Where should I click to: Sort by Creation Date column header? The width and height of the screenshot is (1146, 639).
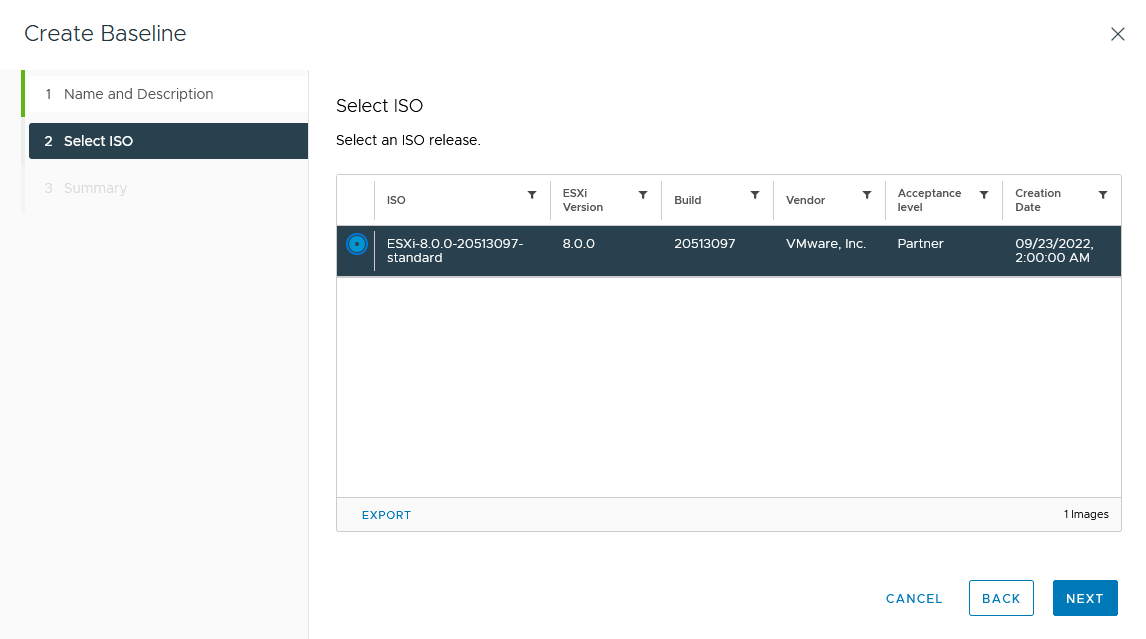1037,200
